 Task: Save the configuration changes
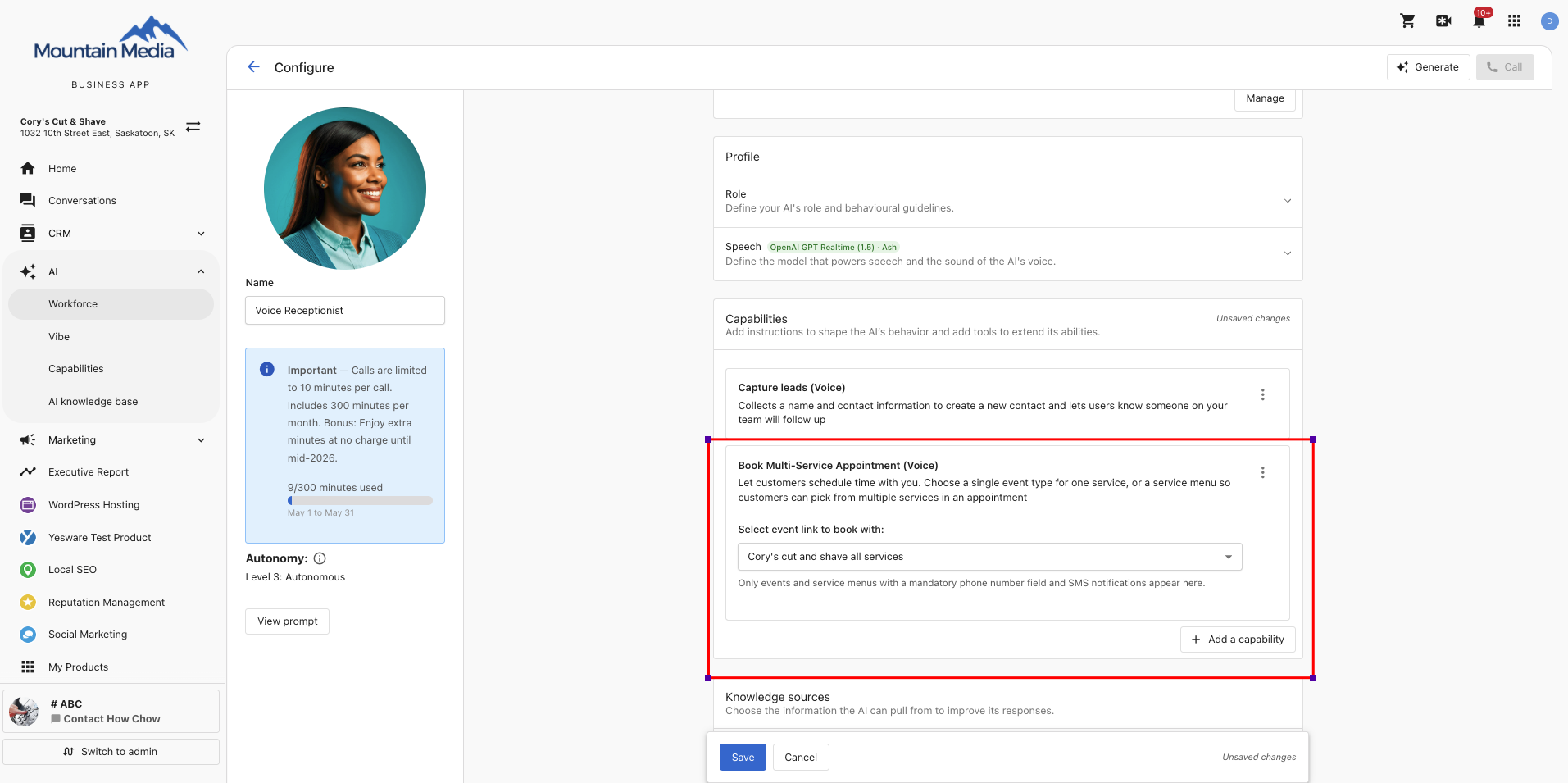743,758
